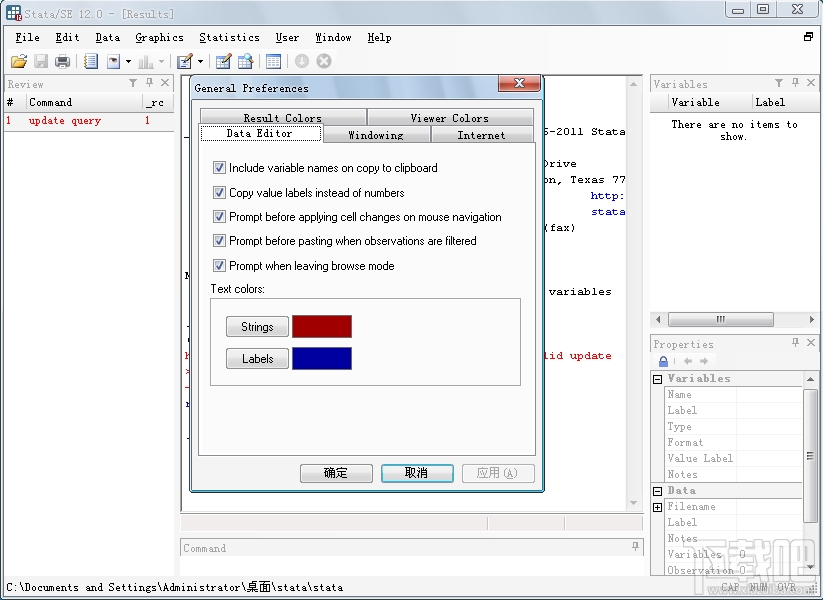Open the Data Editor in edit mode
The image size is (823, 600).
pyautogui.click(x=223, y=61)
